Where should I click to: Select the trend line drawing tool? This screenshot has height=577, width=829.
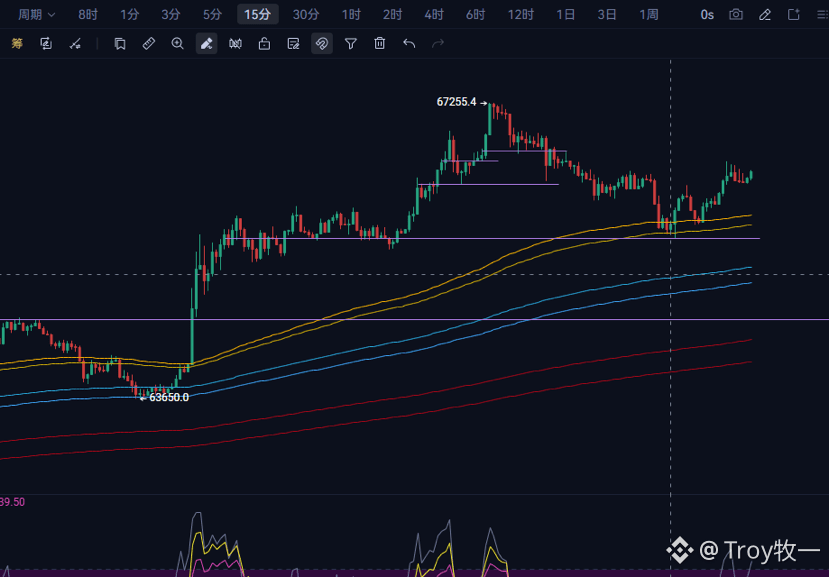pyautogui.click(x=75, y=43)
